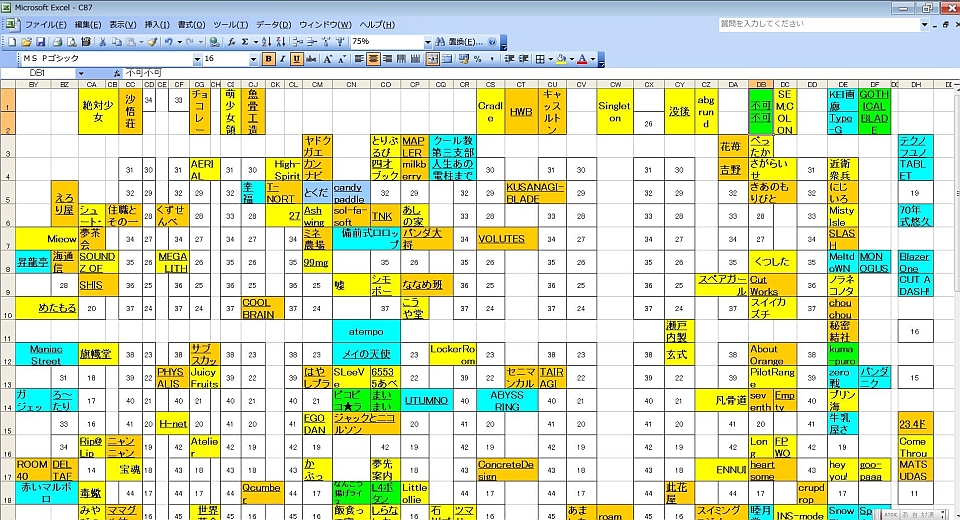
Task: Click the Merge and Center icon
Action: click(432, 59)
